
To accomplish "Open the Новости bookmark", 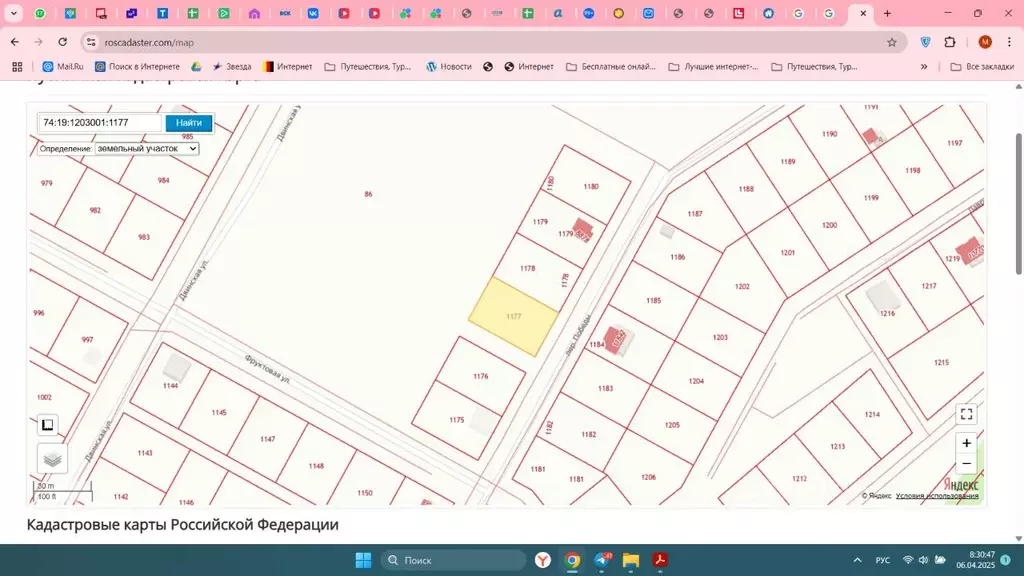I will tap(449, 67).
